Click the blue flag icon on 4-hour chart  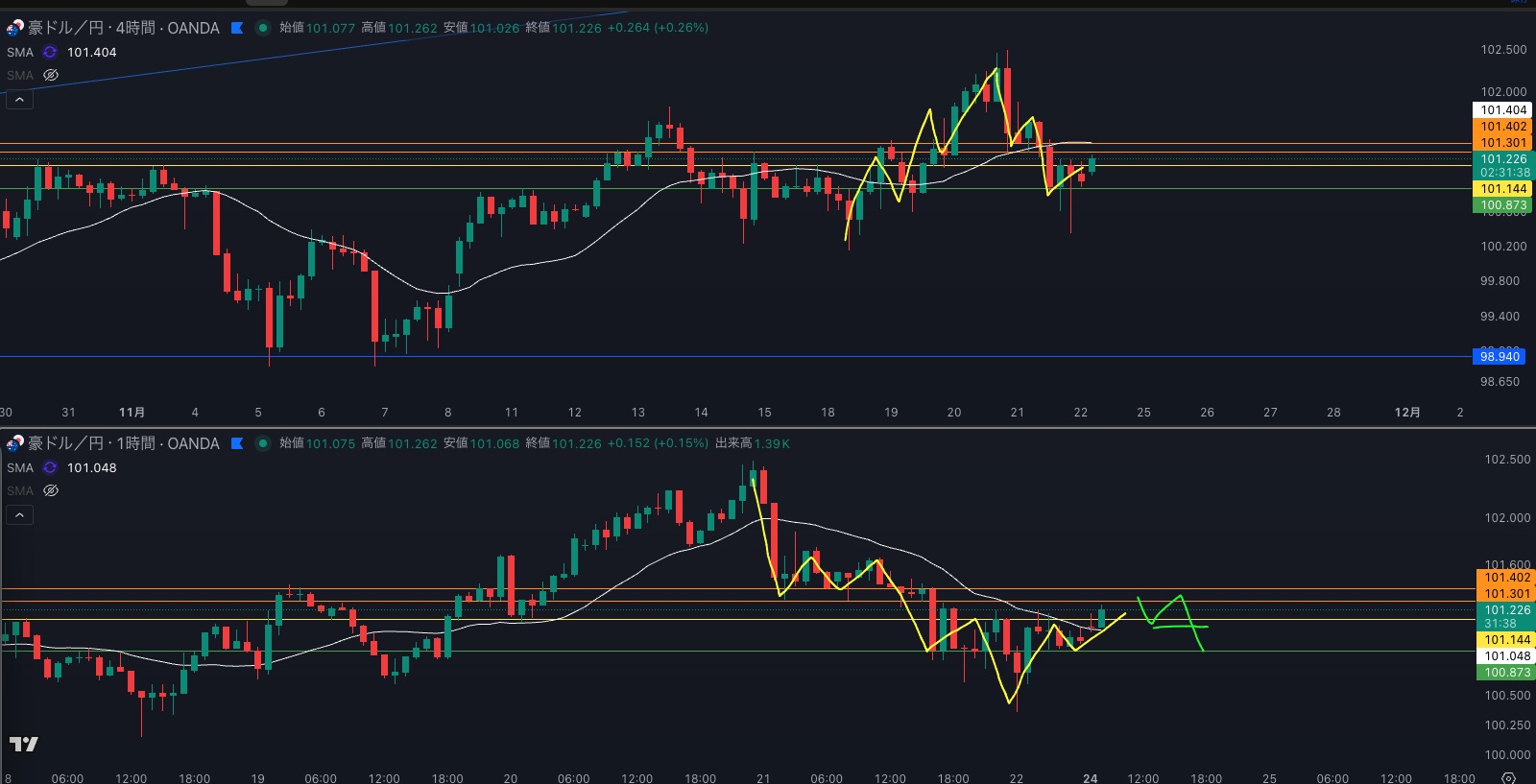237,28
